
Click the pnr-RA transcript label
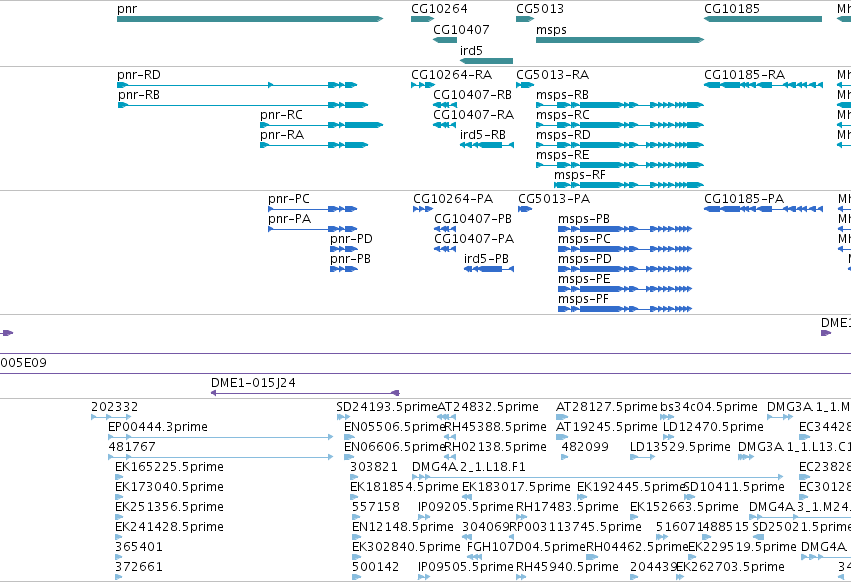(x=282, y=135)
